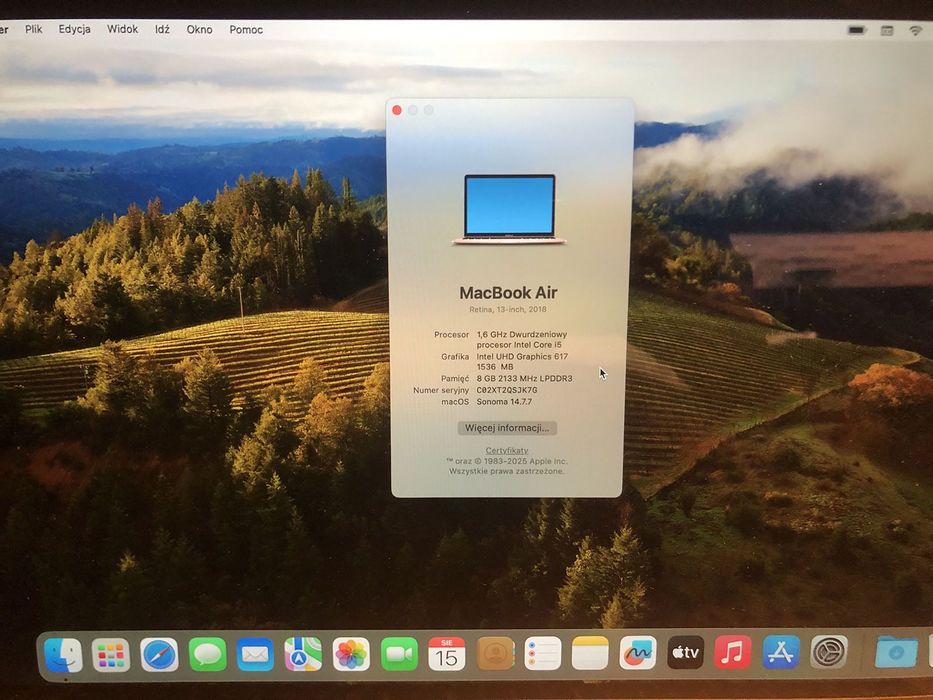Close the About This Mac window
This screenshot has height=700, width=933.
397,110
